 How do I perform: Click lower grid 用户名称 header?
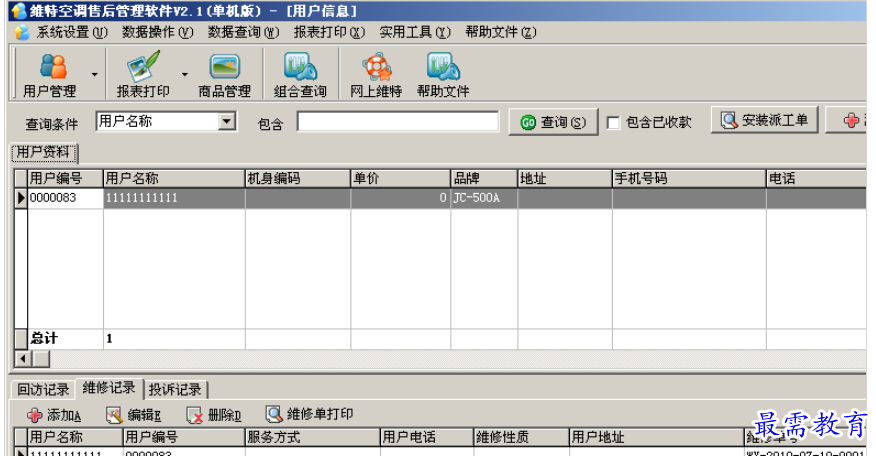(75, 437)
